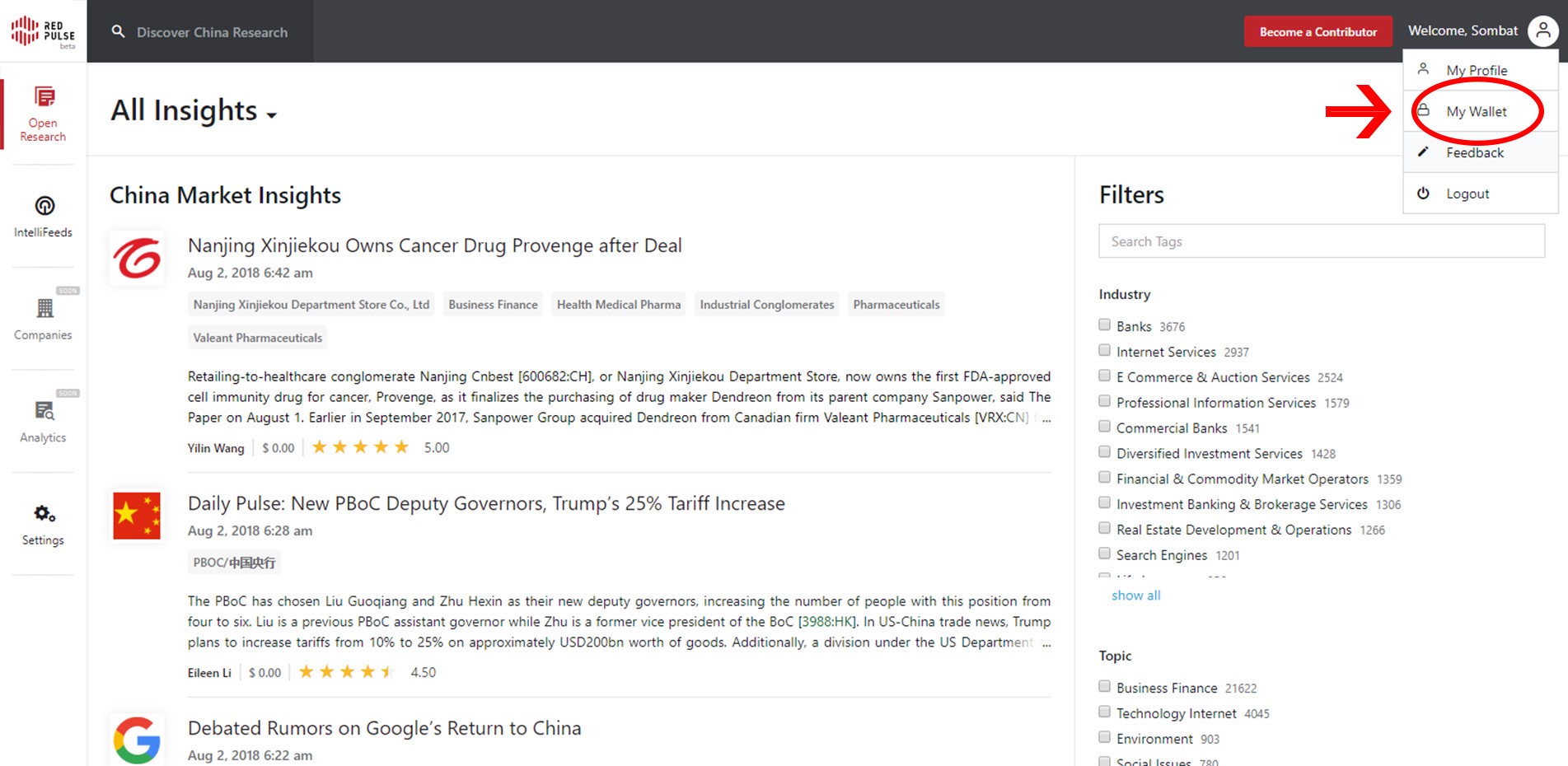Screen dimensions: 1568x766
Task: Check Real Estate Development & Operations filter
Action: (1104, 528)
